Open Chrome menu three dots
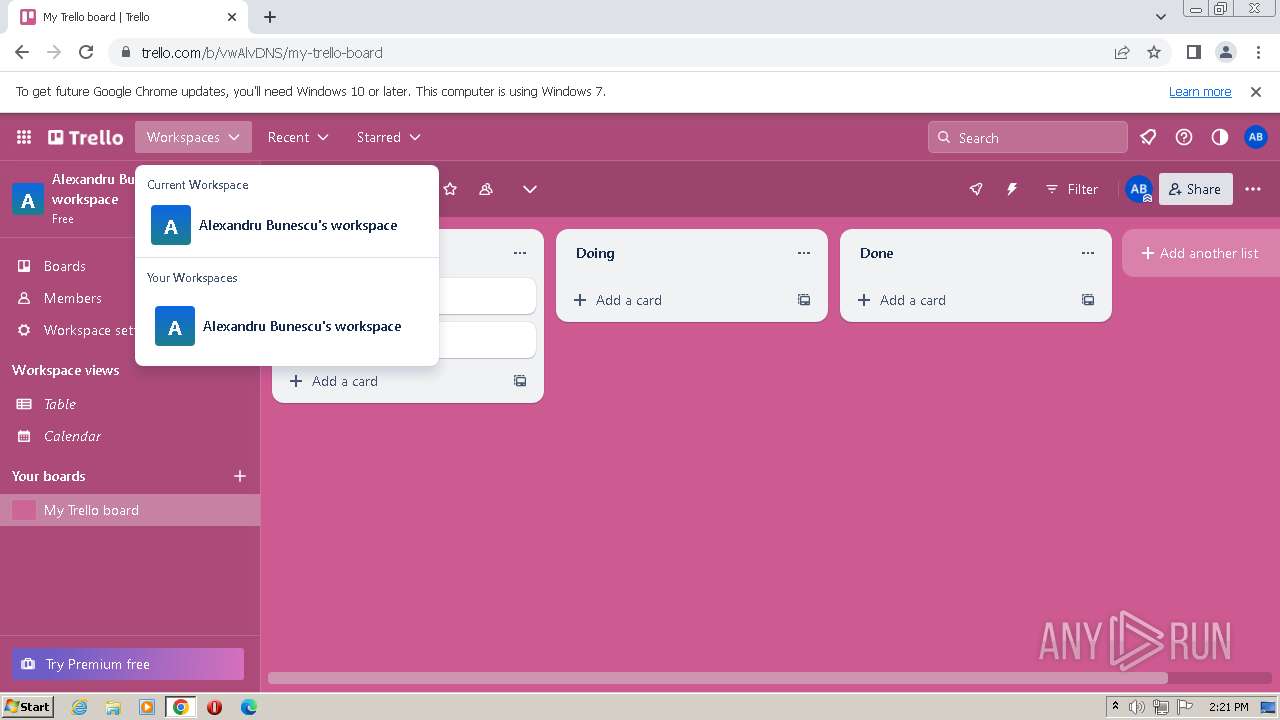Viewport: 1280px width, 720px height. pyautogui.click(x=1257, y=52)
